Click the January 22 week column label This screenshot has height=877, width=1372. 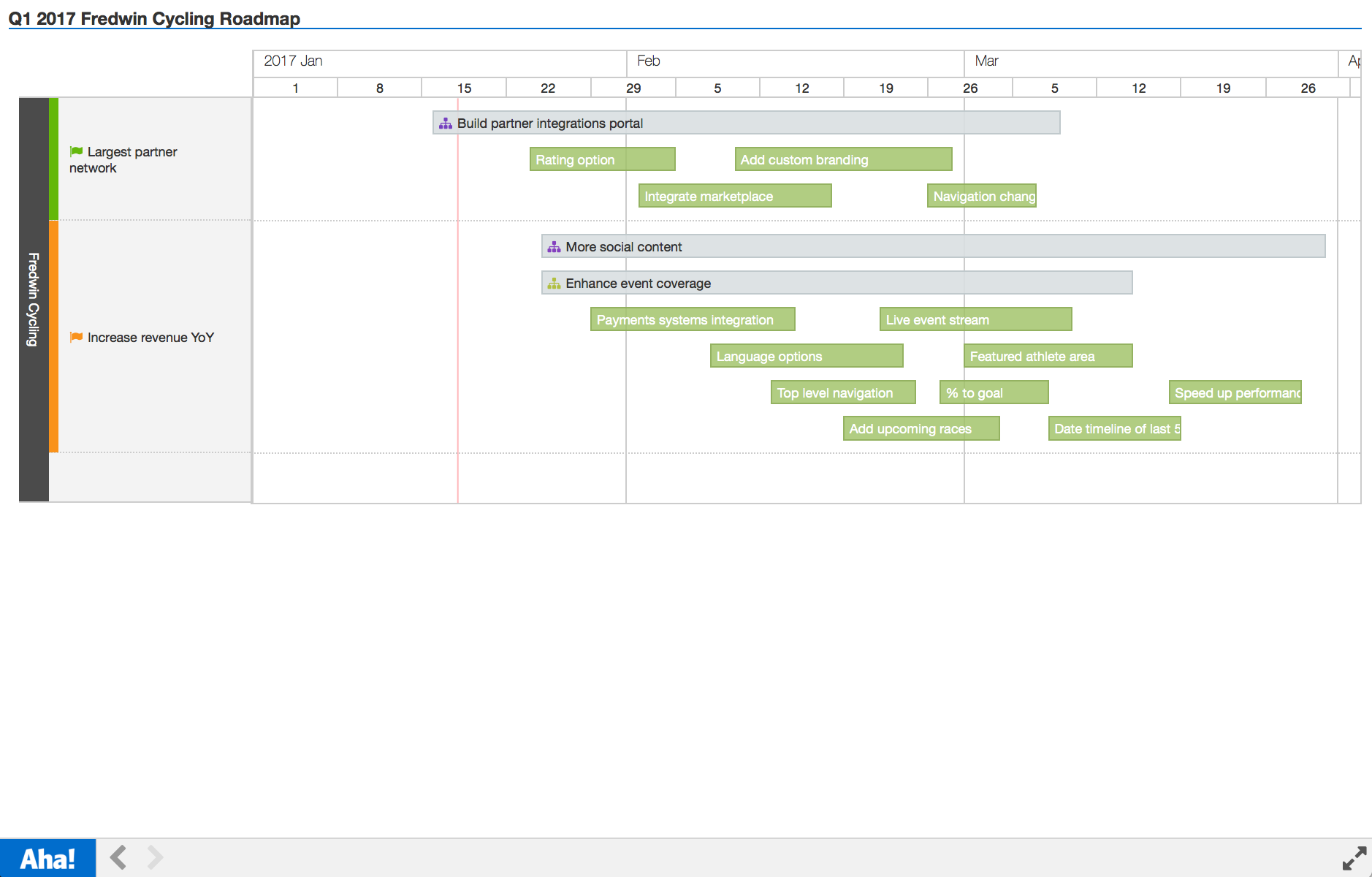click(x=548, y=88)
